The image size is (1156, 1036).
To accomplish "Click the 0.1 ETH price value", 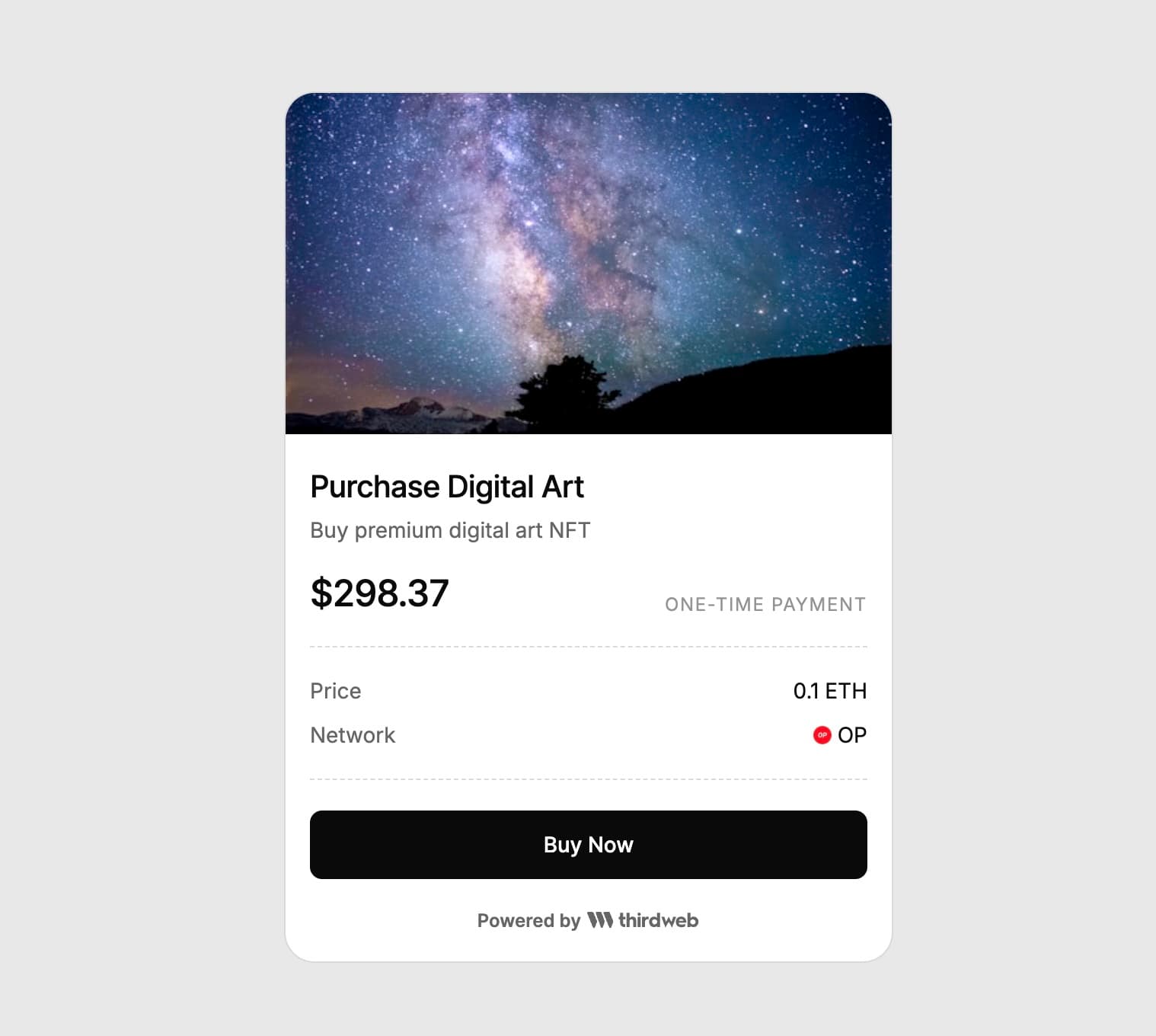I will coord(829,691).
